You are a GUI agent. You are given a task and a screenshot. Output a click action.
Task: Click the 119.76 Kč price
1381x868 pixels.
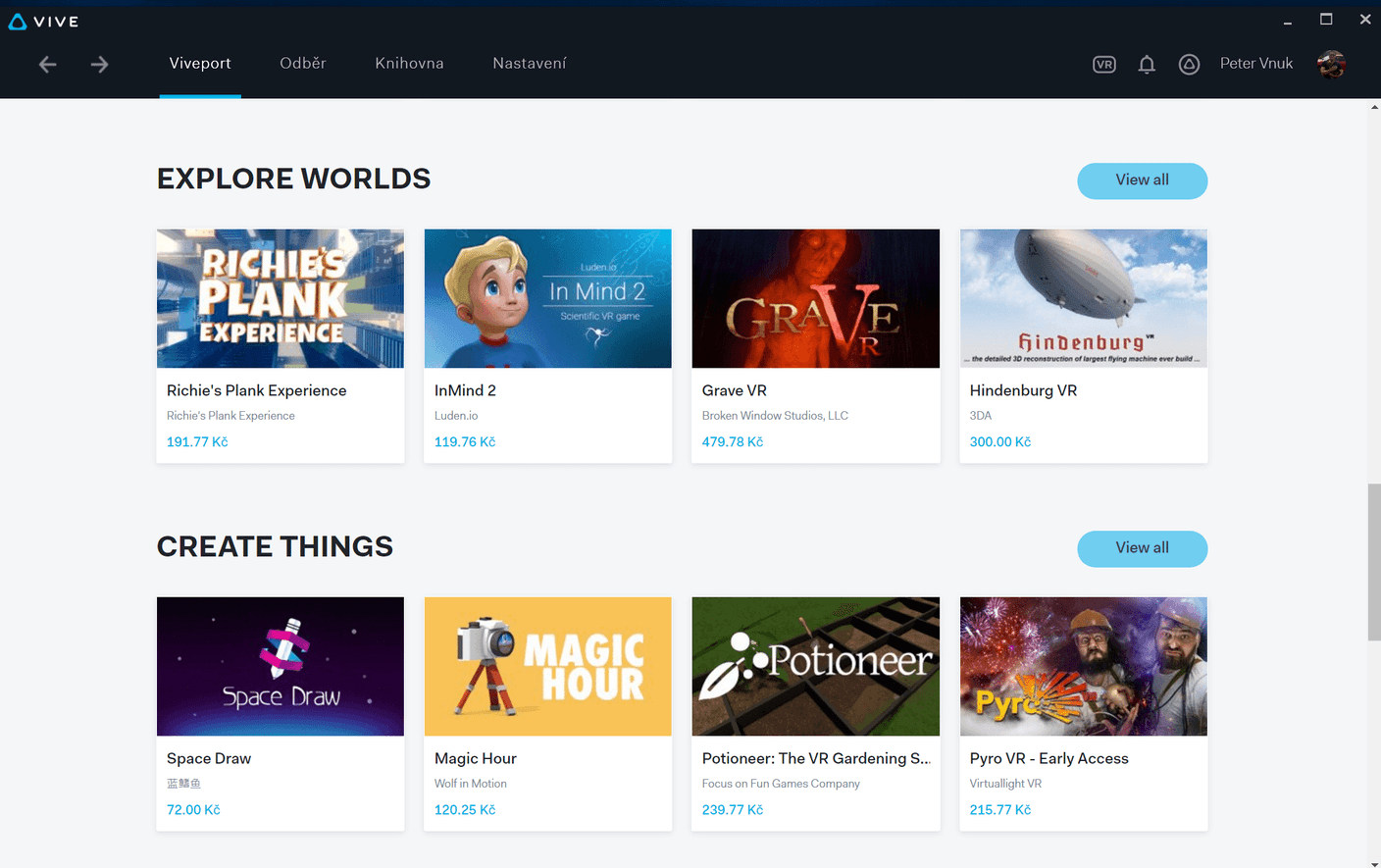point(465,442)
